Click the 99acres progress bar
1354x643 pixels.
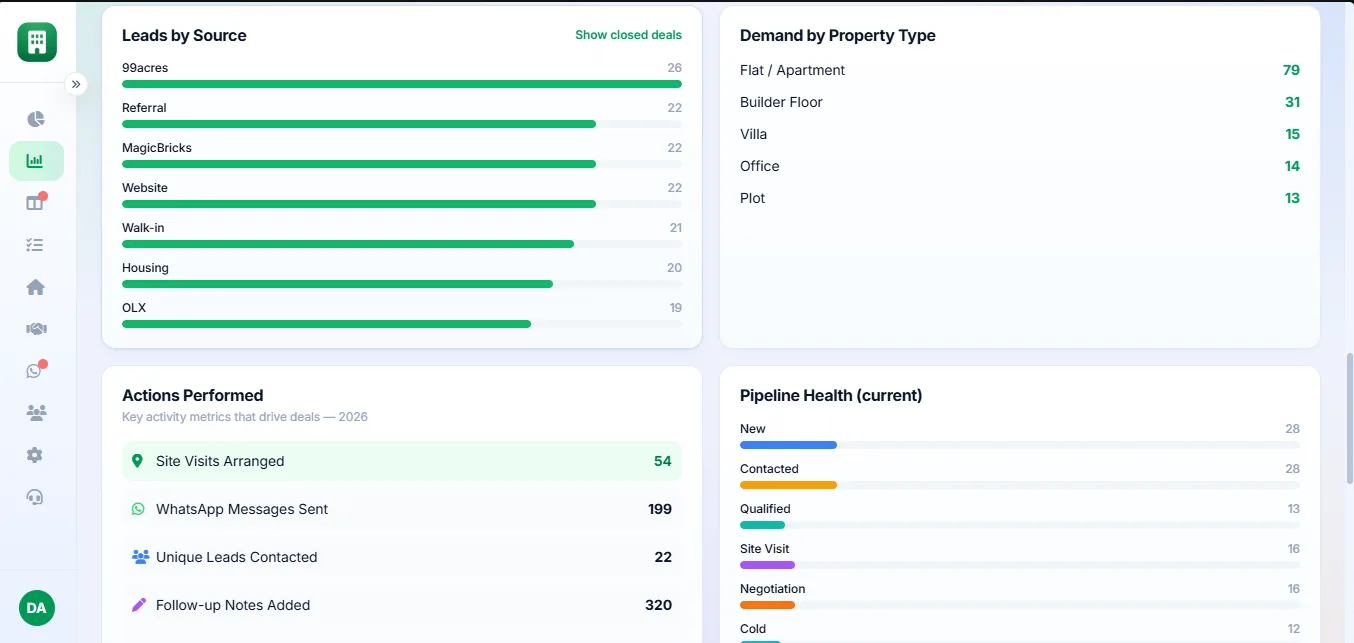402,84
